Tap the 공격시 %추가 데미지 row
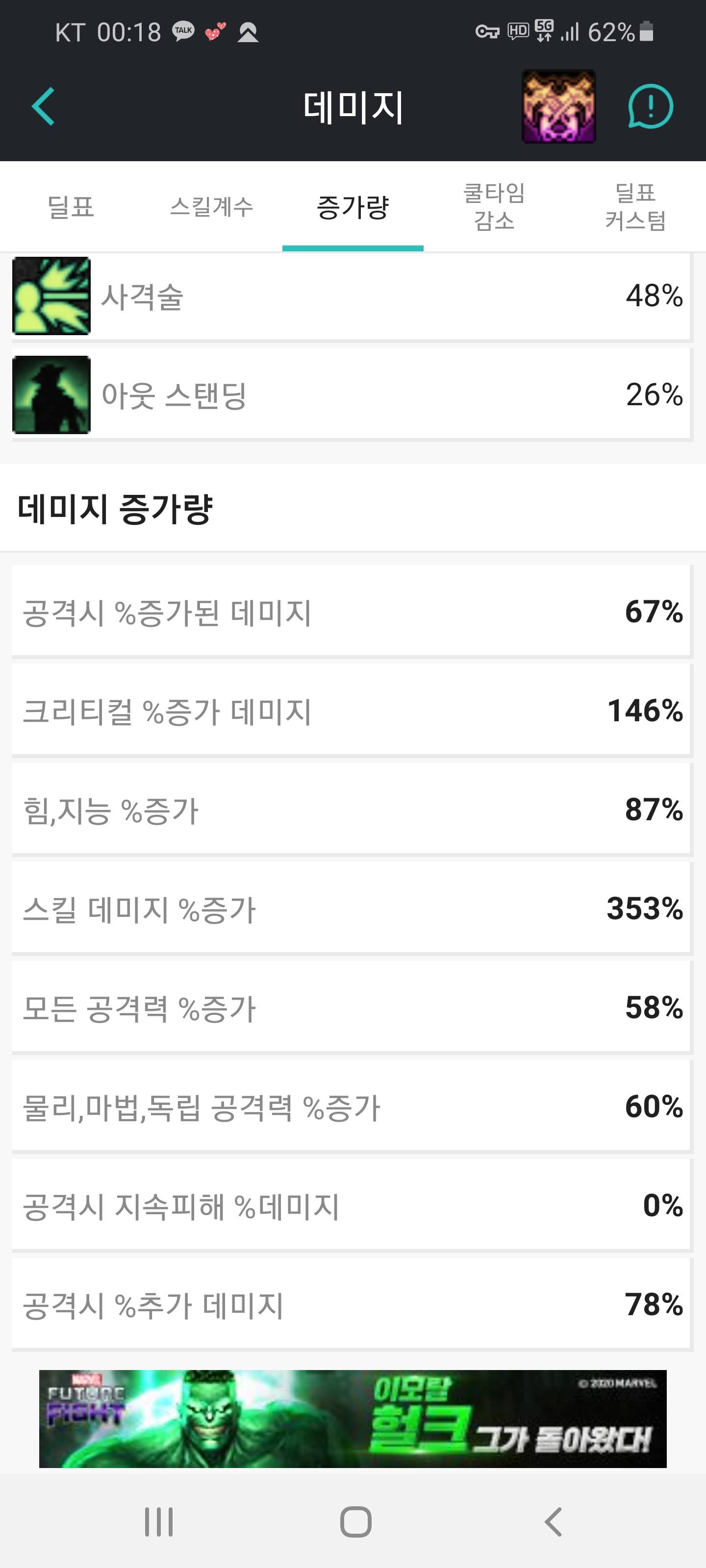Image resolution: width=706 pixels, height=1568 pixels. point(352,1304)
